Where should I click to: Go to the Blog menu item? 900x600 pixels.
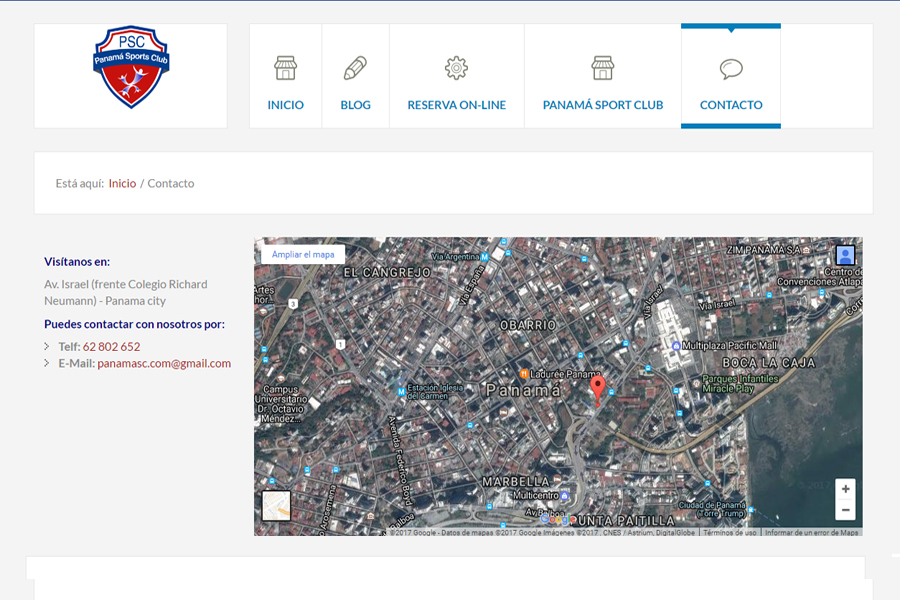click(355, 104)
